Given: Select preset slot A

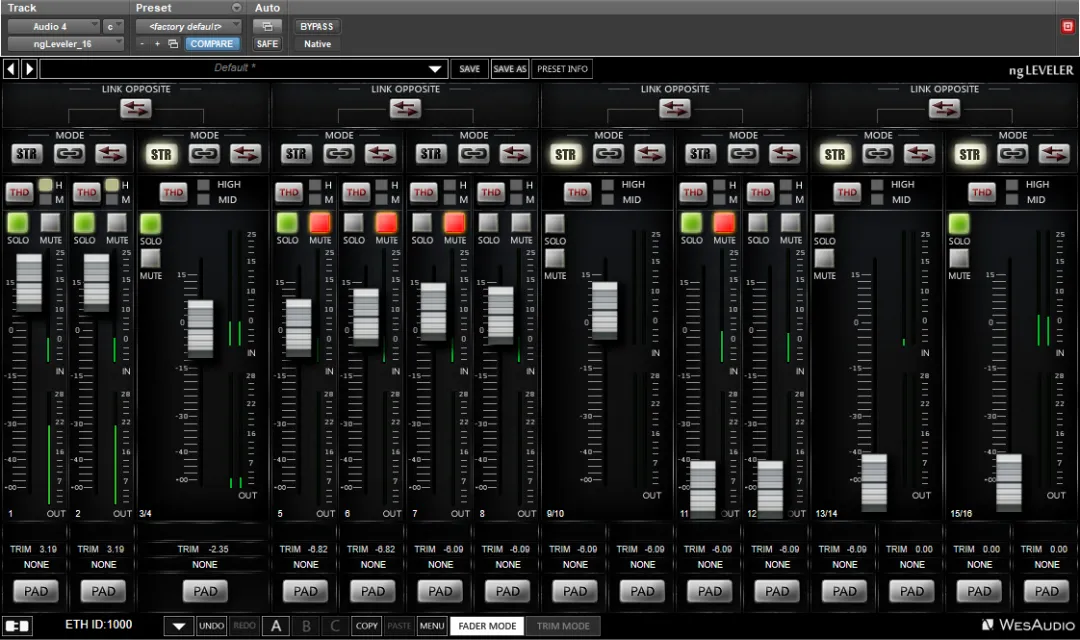Looking at the screenshot, I should 276,626.
